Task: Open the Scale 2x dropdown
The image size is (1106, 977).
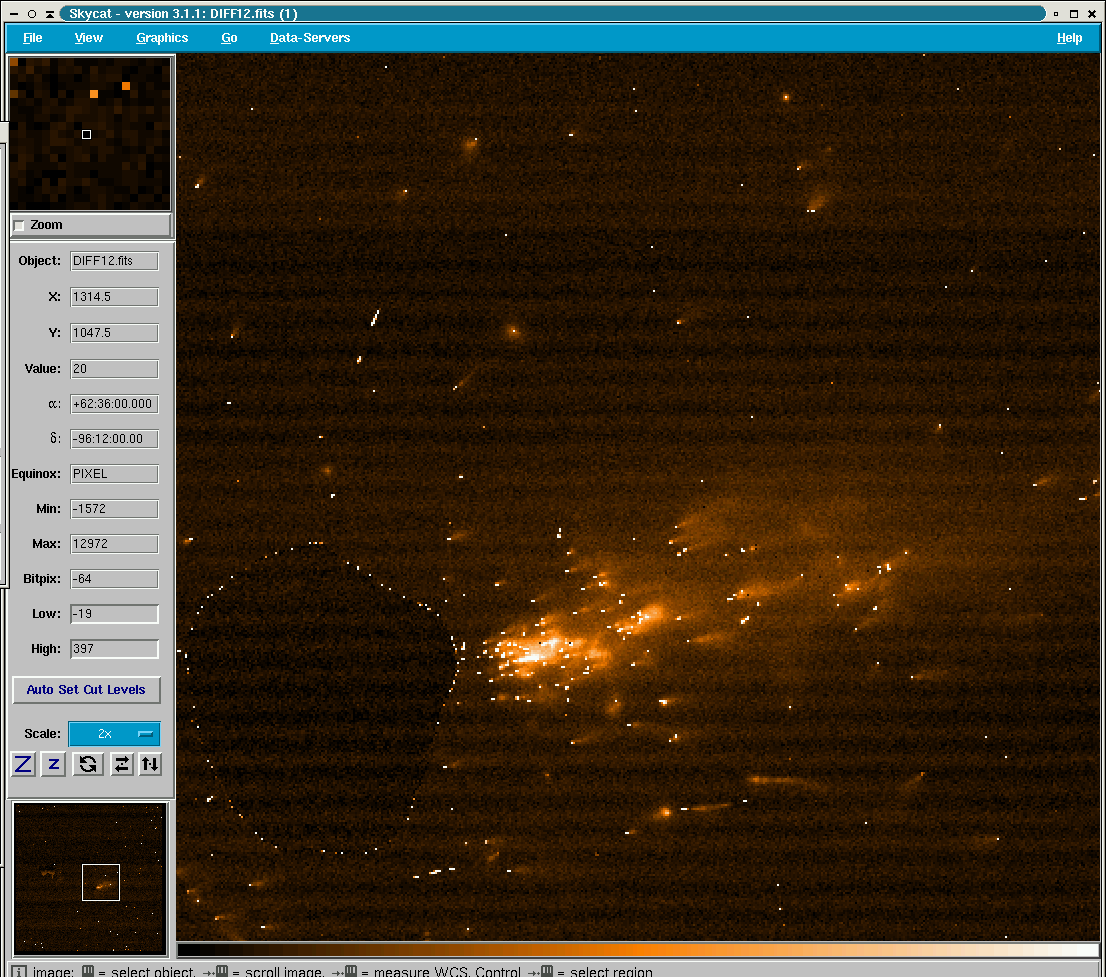Action: (x=114, y=734)
